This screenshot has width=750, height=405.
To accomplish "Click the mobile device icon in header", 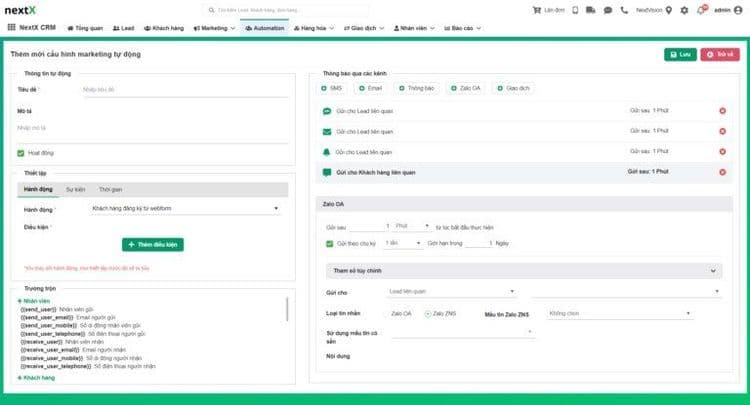I will [x=575, y=10].
